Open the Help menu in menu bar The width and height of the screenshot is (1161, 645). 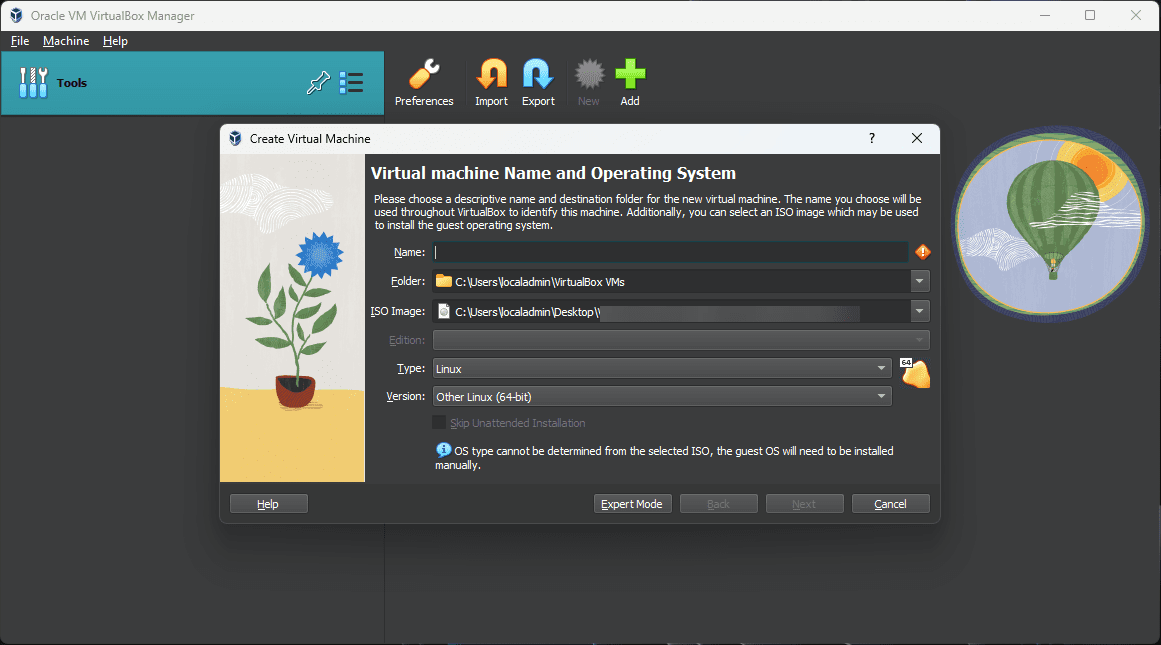pos(115,41)
